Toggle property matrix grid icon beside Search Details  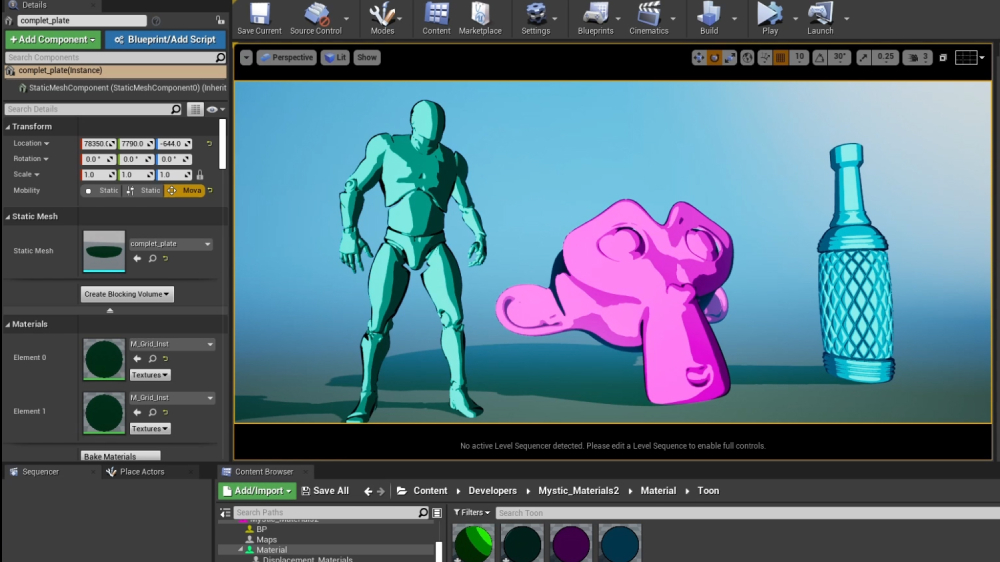pos(195,109)
